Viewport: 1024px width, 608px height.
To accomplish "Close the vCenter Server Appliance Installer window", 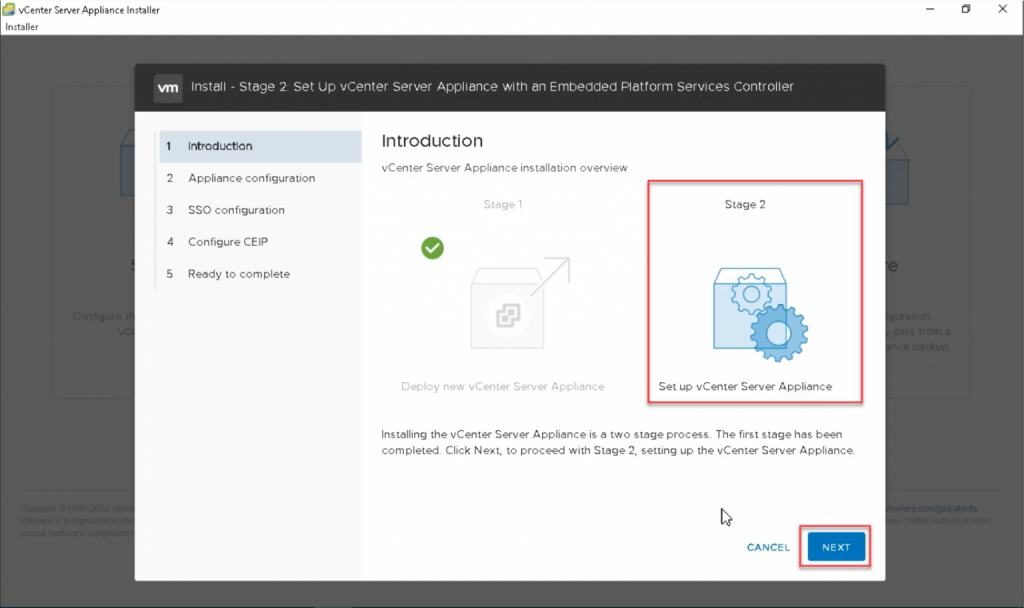I will tap(1002, 9).
